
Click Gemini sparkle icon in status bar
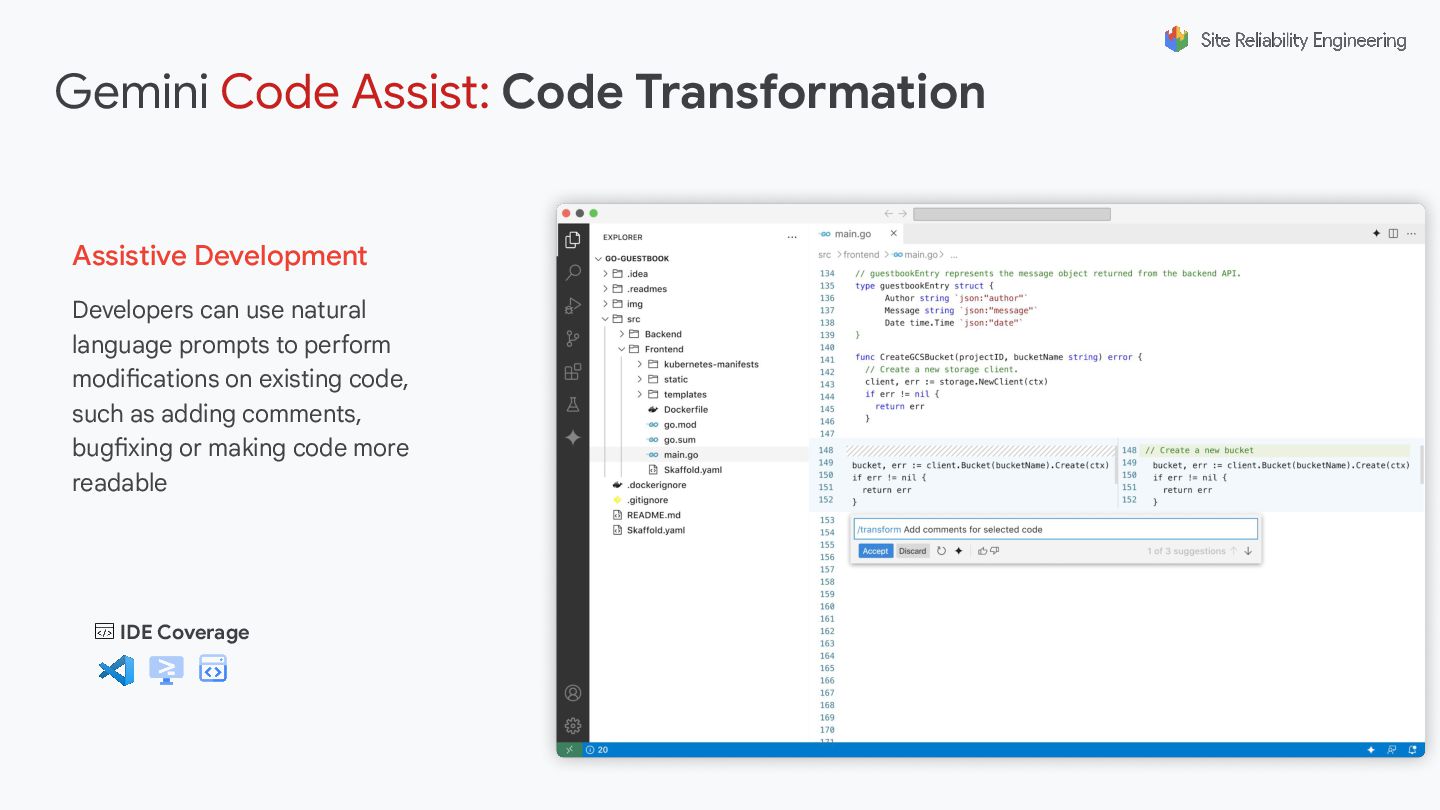click(x=1371, y=749)
